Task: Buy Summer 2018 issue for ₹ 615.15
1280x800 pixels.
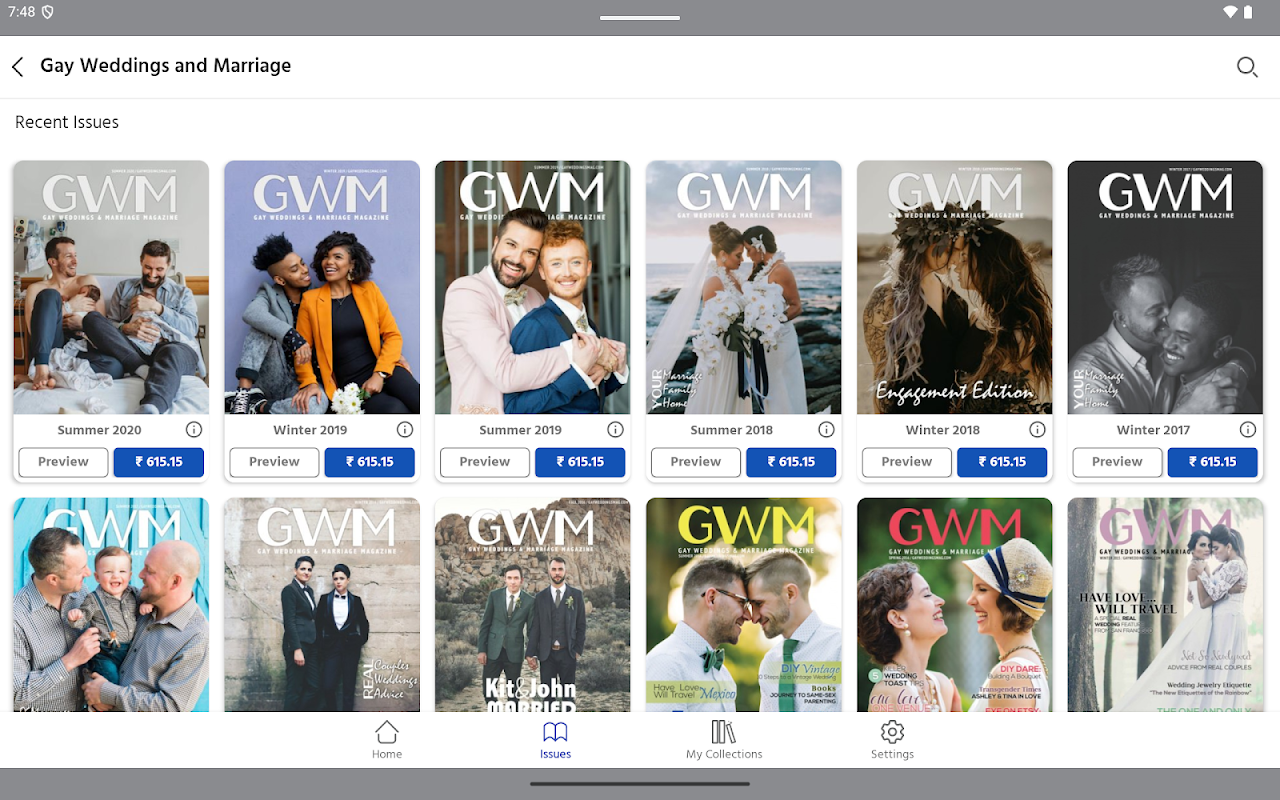Action: coord(792,462)
